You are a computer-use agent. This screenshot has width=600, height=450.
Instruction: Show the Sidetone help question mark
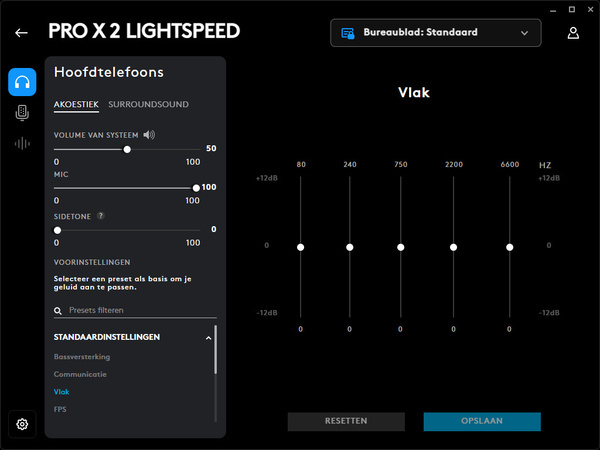pos(101,216)
